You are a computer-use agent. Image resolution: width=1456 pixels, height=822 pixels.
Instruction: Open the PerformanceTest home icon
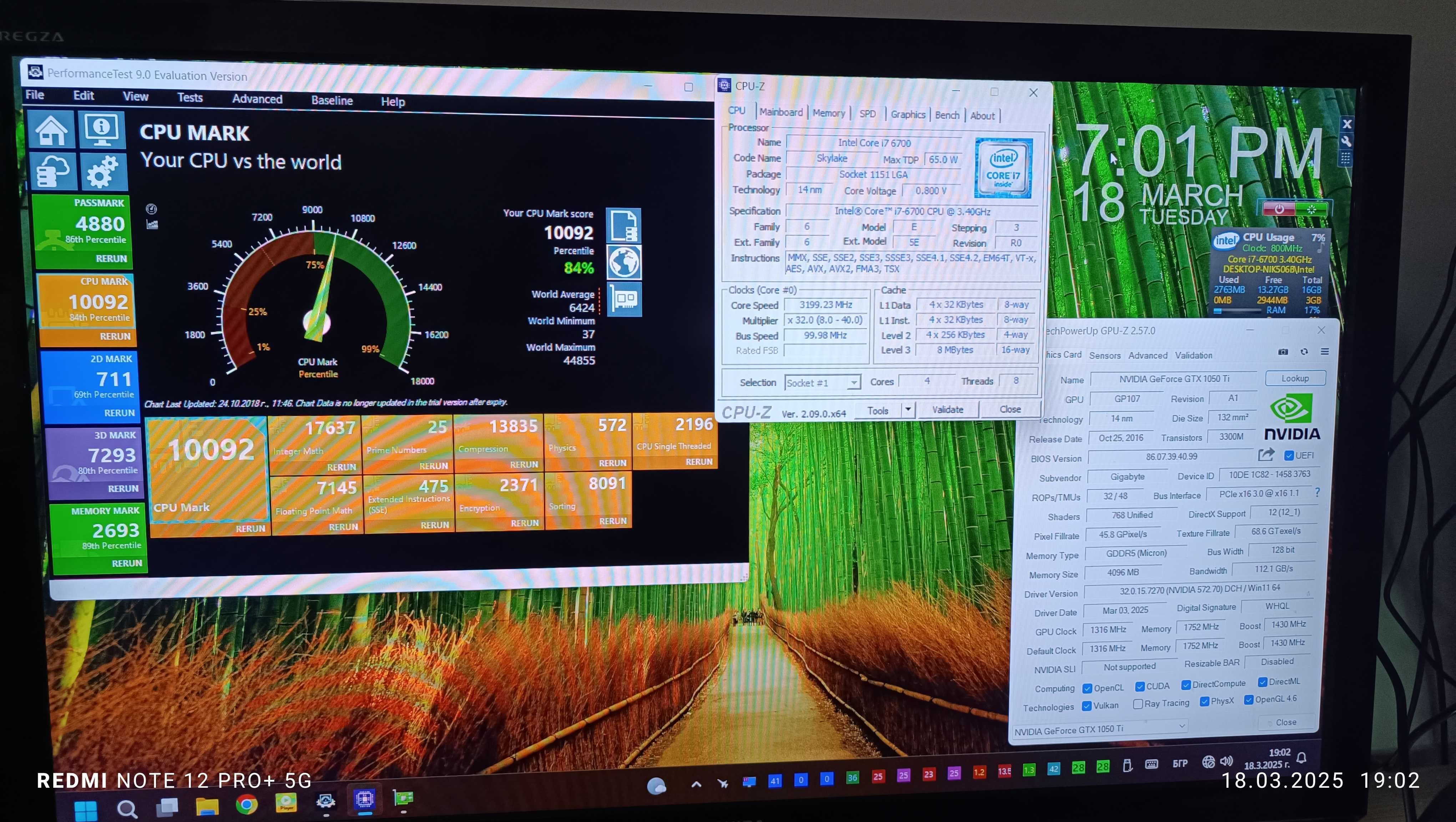coord(52,130)
